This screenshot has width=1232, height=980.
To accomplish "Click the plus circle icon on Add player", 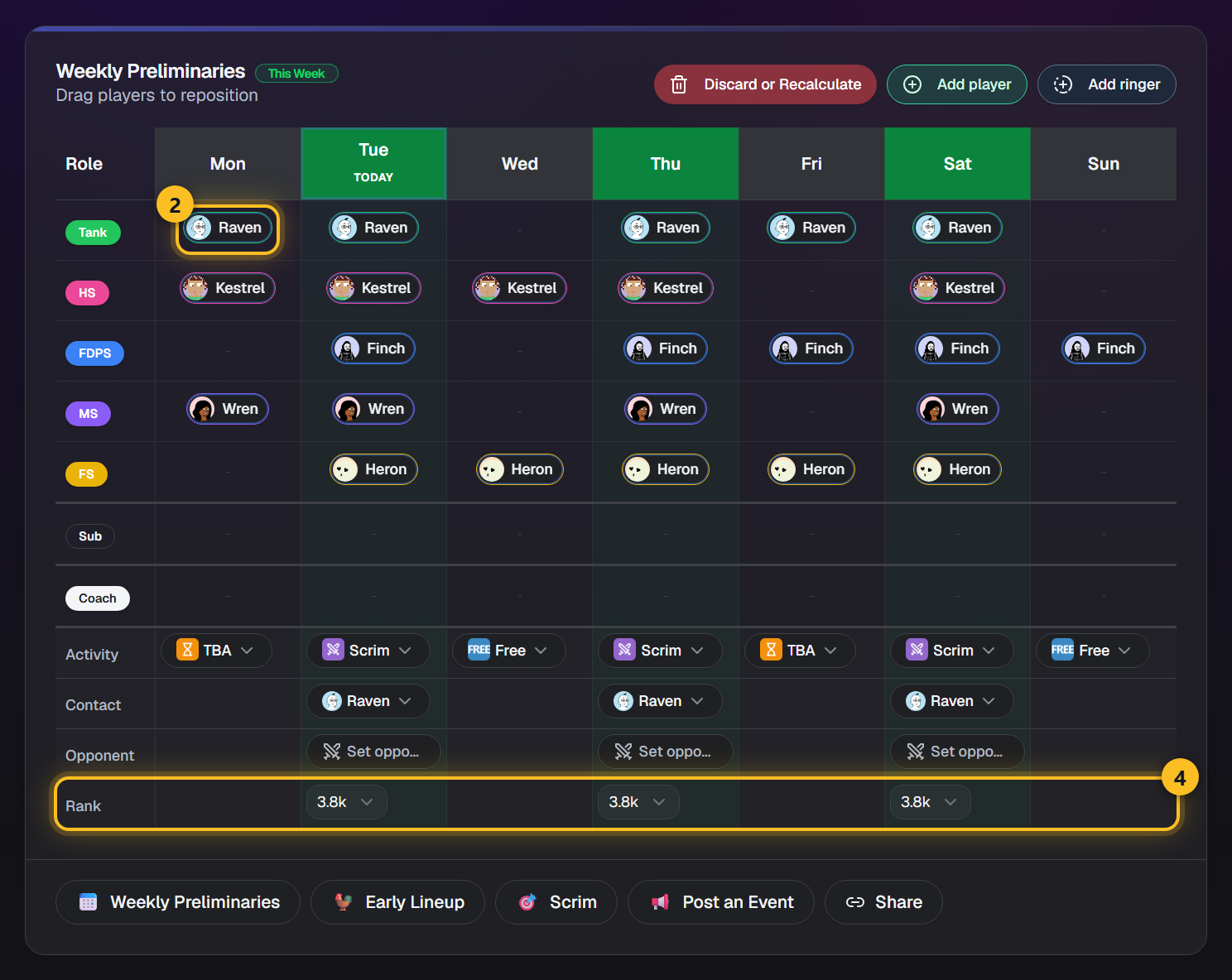I will pyautogui.click(x=912, y=84).
